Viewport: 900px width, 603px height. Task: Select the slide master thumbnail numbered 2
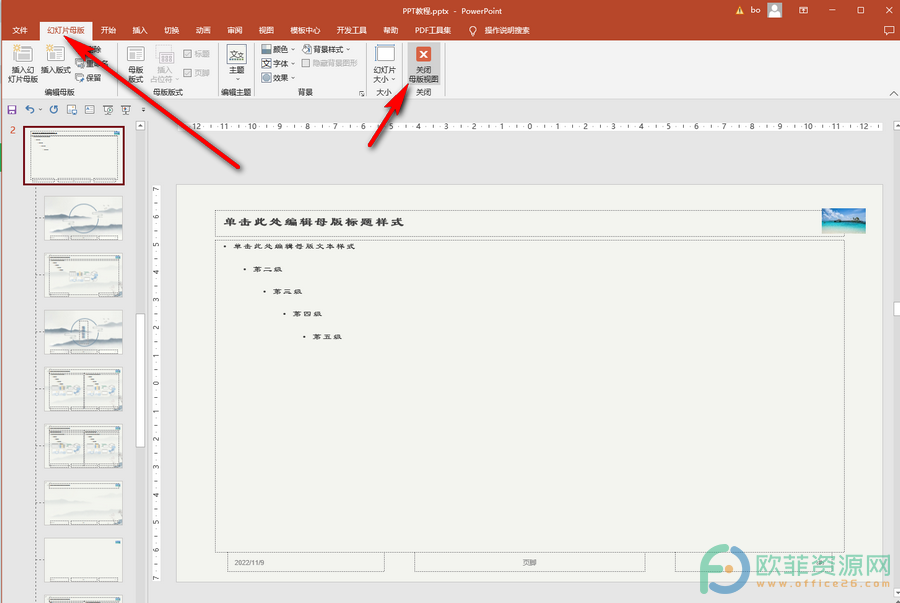click(x=74, y=155)
